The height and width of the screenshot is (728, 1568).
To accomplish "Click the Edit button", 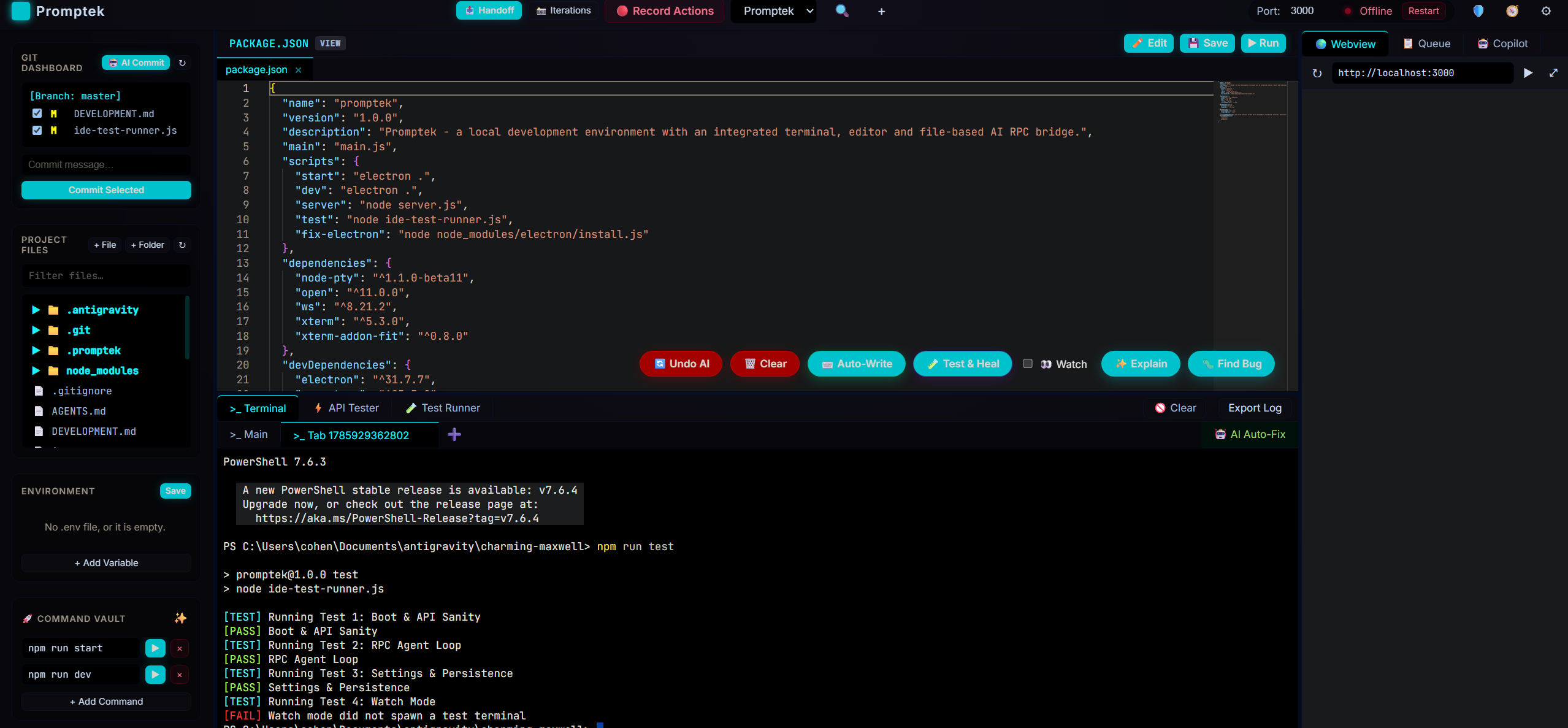I will tap(1149, 43).
